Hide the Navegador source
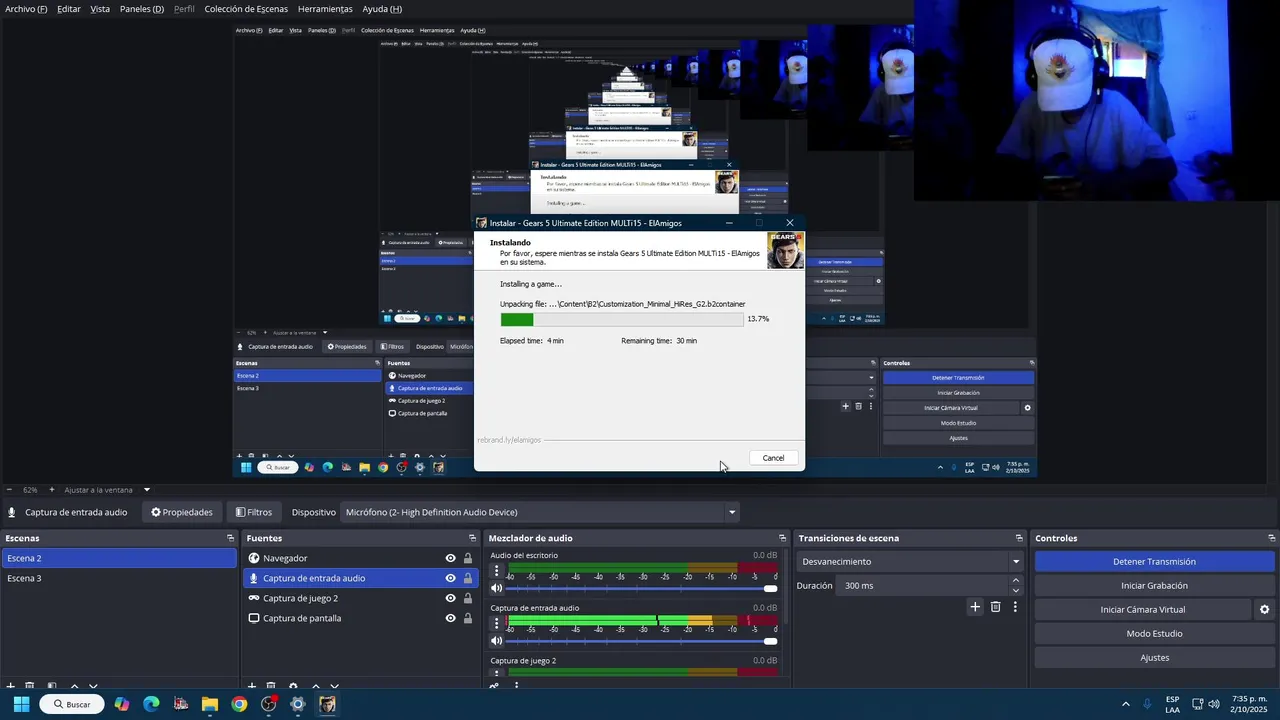 coord(450,558)
